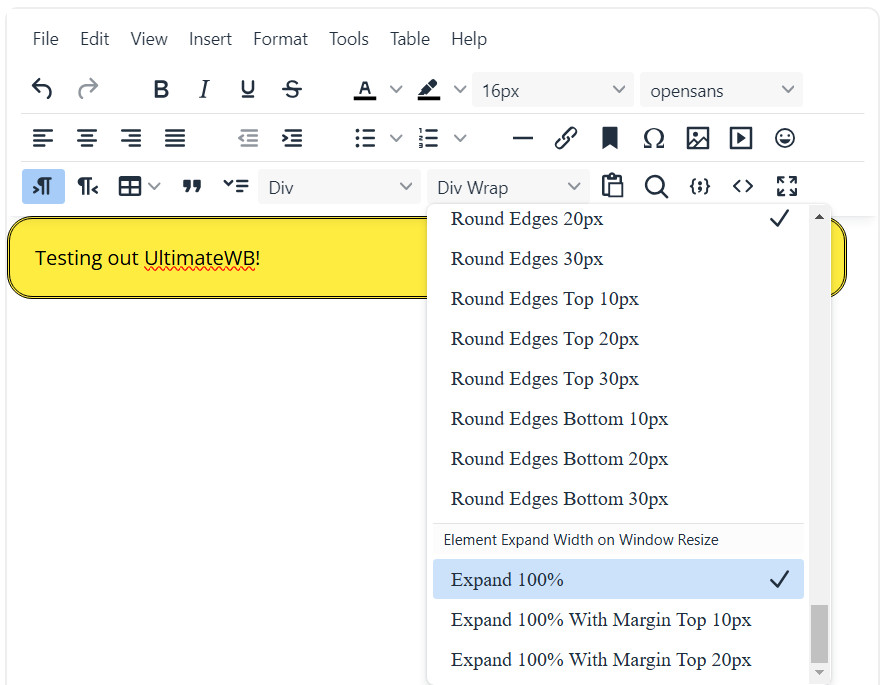Open find and replace with the magnifier icon
Viewport: 889px width, 685px height.
coord(656,186)
